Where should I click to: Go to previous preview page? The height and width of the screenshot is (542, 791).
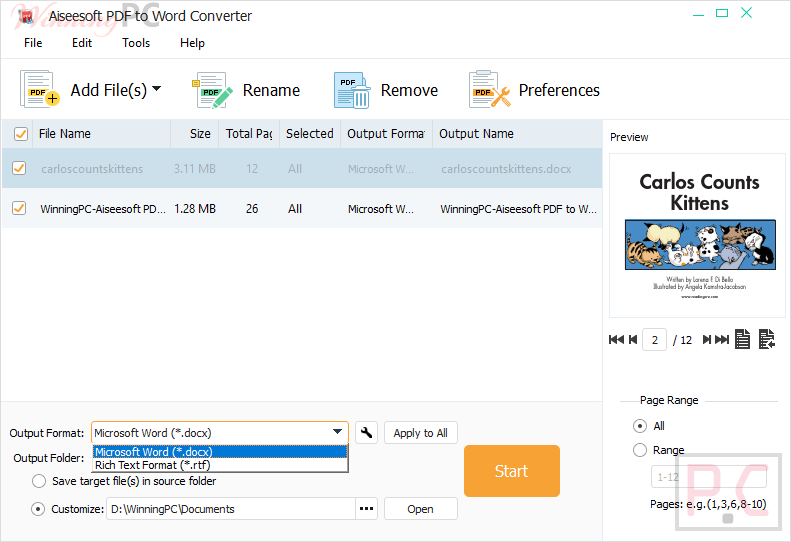(633, 340)
